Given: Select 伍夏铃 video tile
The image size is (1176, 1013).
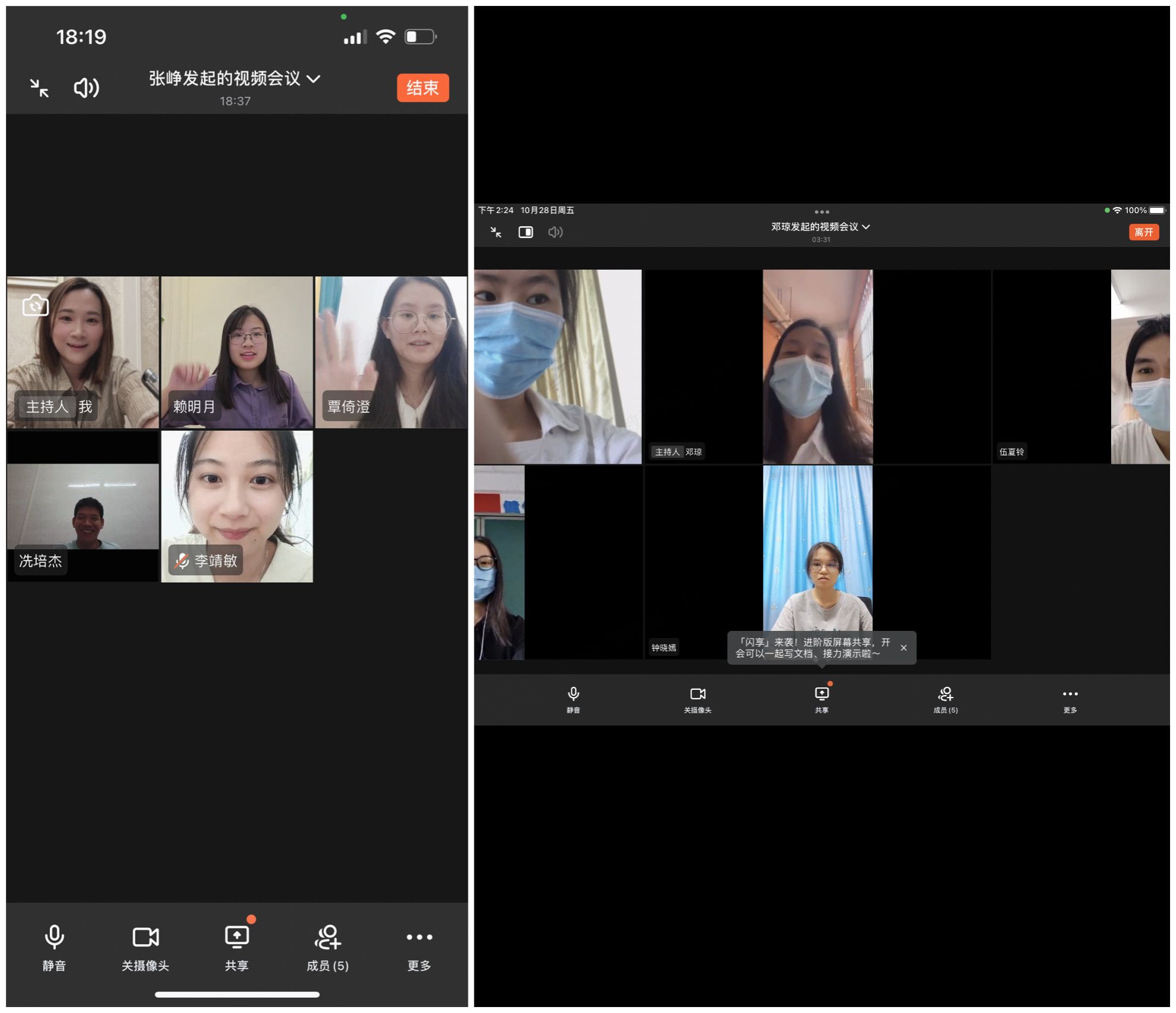Looking at the screenshot, I should (x=1081, y=367).
